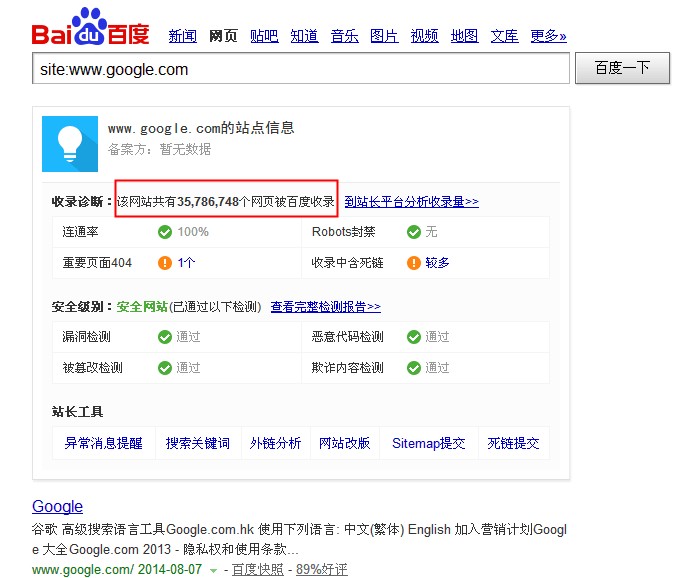Viewport: 684px width, 578px height.
Task: Open the Google search result title link
Action: pyautogui.click(x=57, y=506)
